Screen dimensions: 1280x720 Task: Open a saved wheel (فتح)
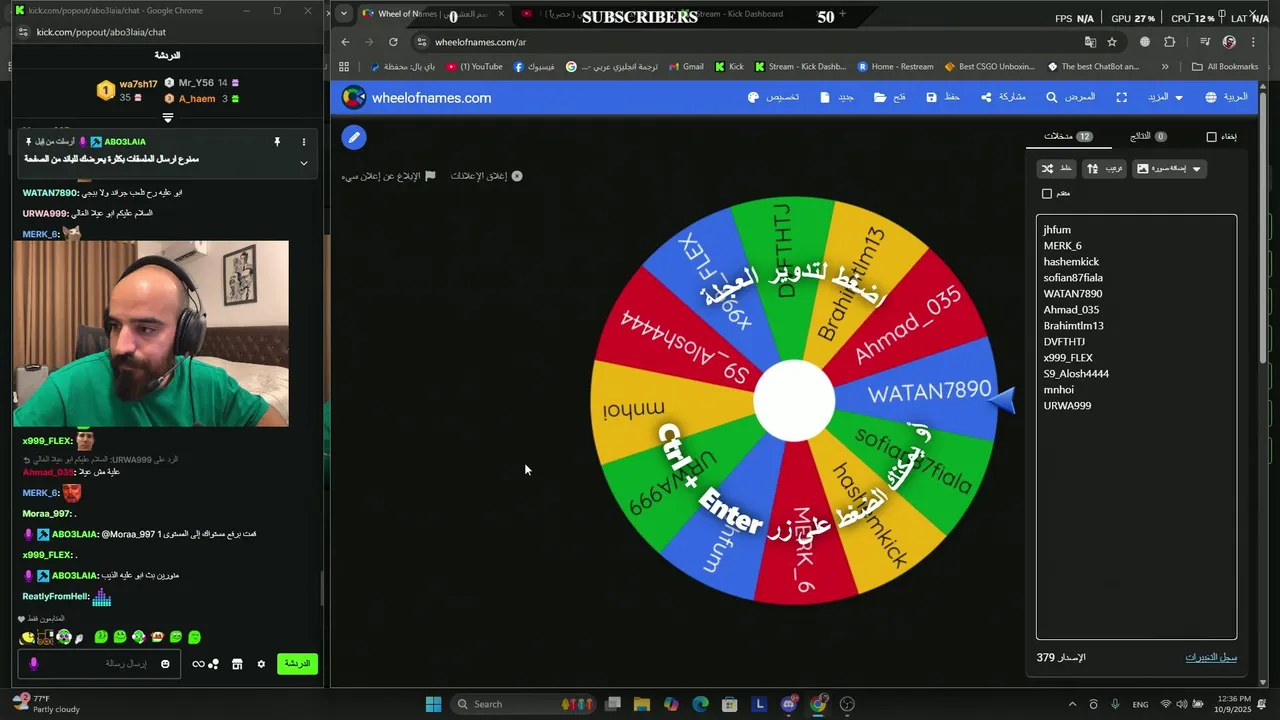point(889,97)
